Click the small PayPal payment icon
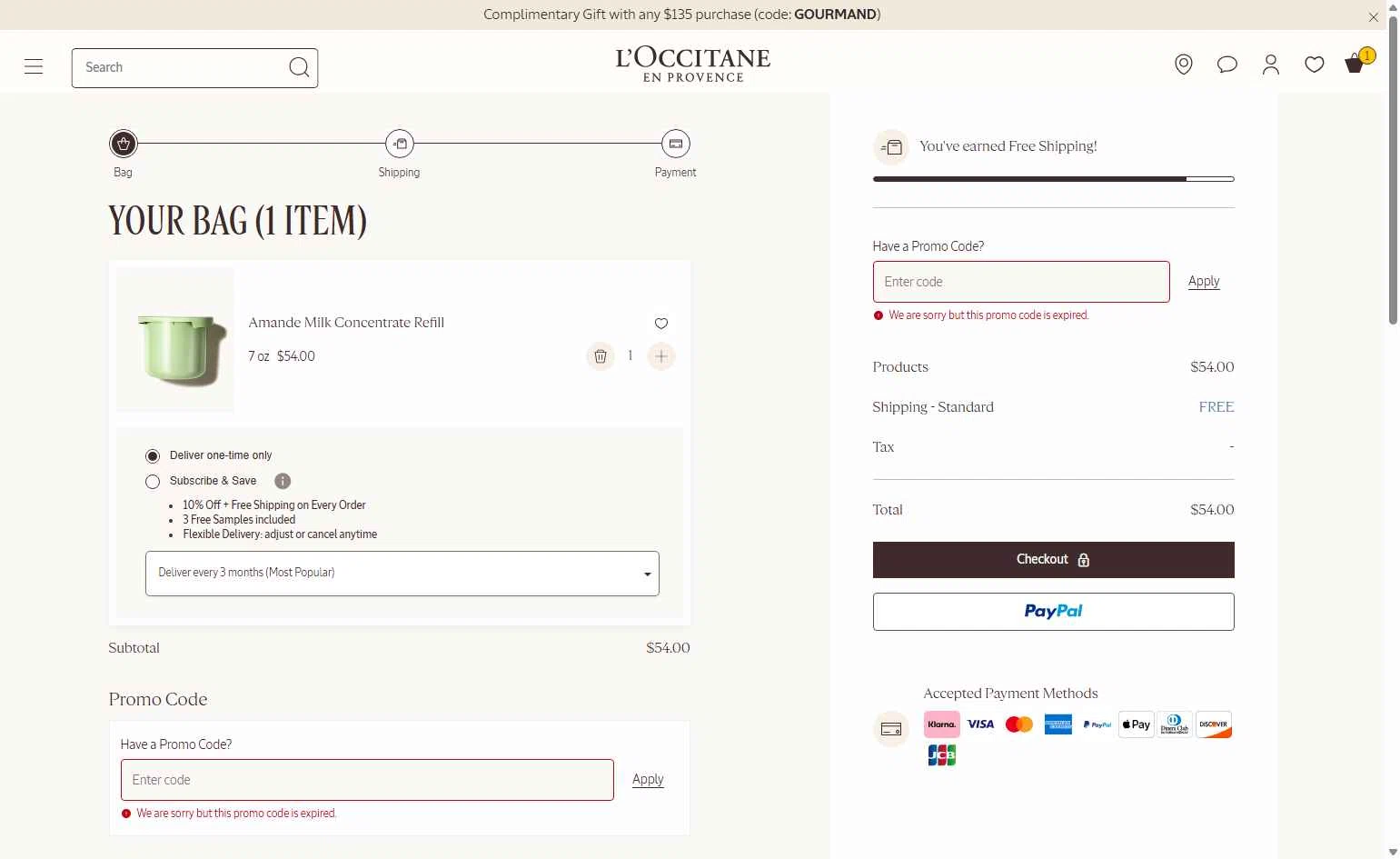 pos(1097,724)
